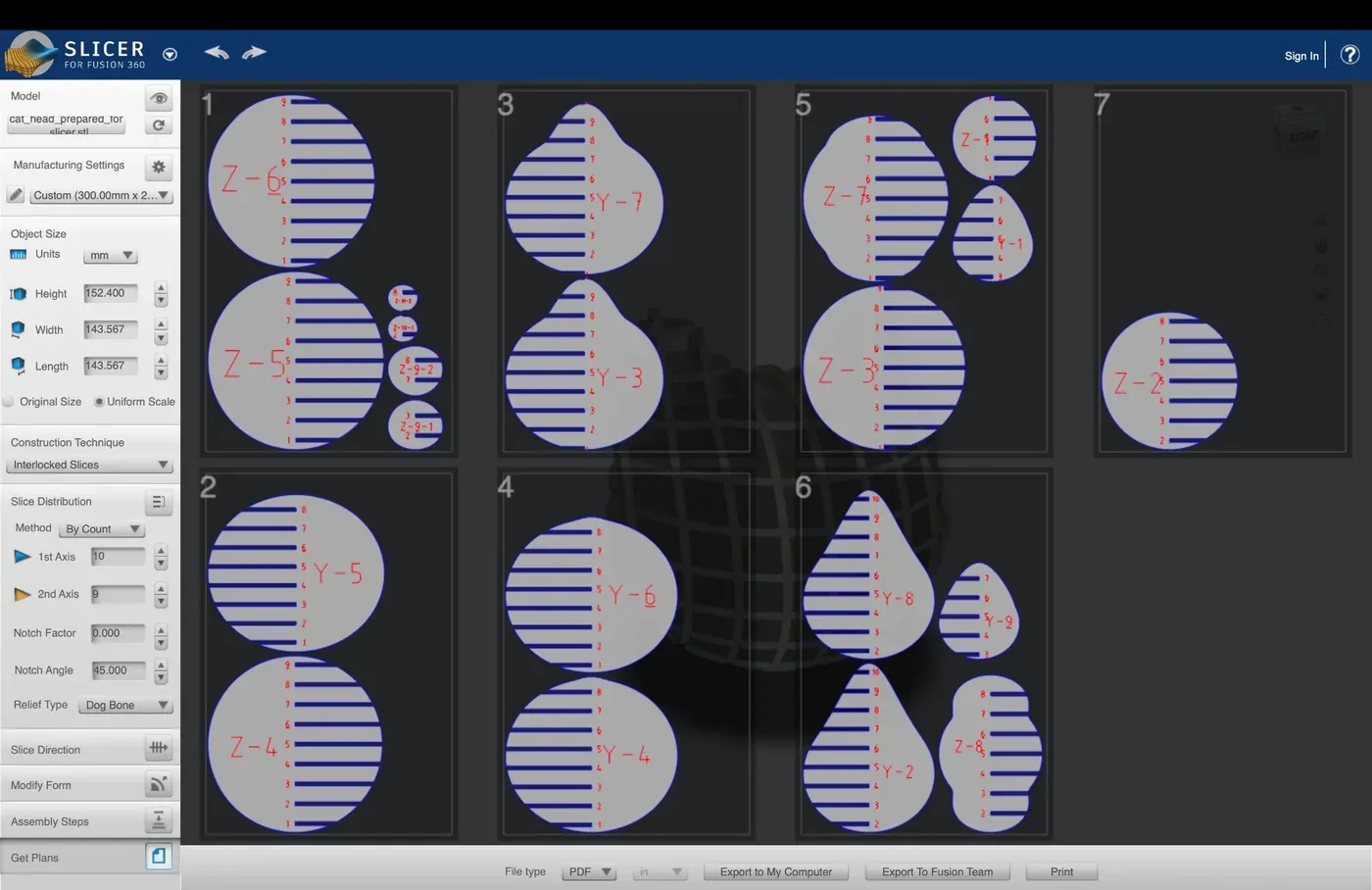This screenshot has width=1372, height=890.
Task: Click the Slice Distribution list icon
Action: point(159,502)
